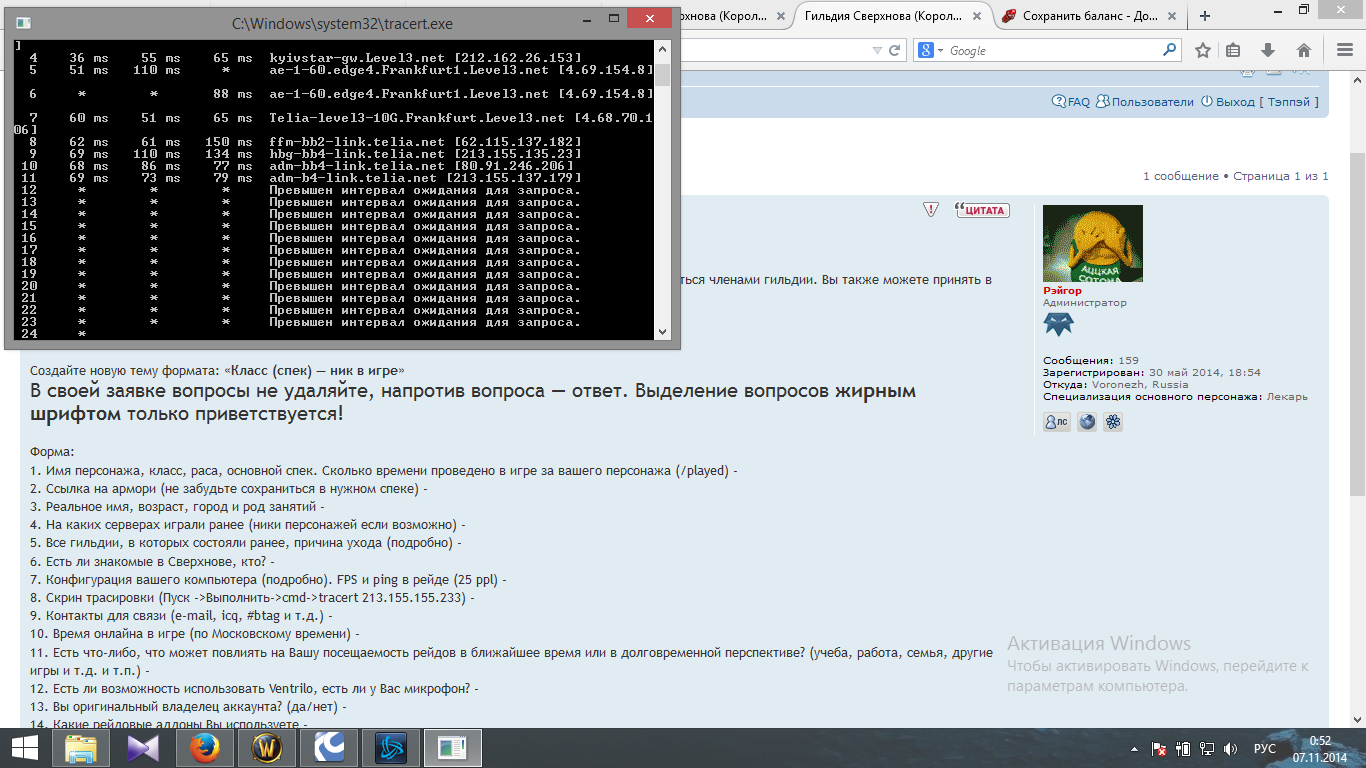
Task: Open a new Firefox tab
Action: click(x=1205, y=16)
